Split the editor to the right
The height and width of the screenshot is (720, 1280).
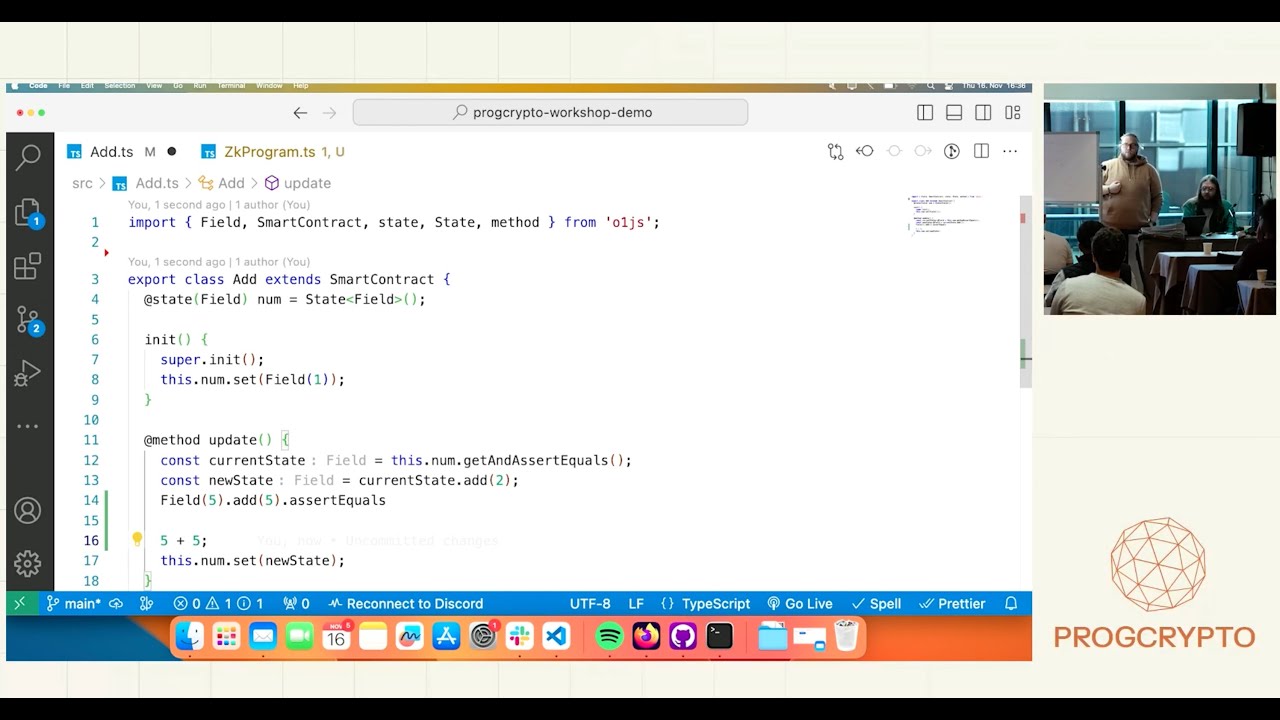[981, 151]
